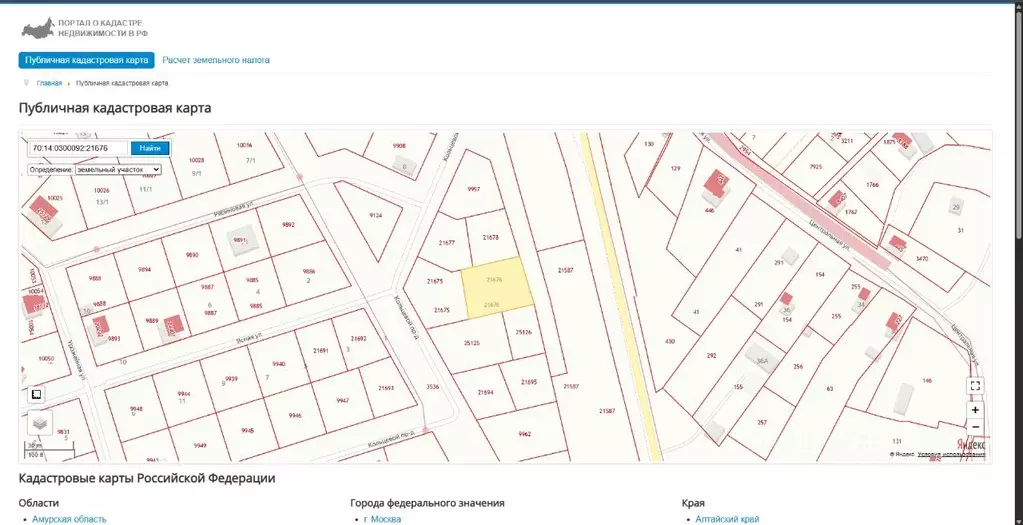Click parcel label 446 on the map
Viewport: 1023px width, 525px height.
pyautogui.click(x=710, y=211)
